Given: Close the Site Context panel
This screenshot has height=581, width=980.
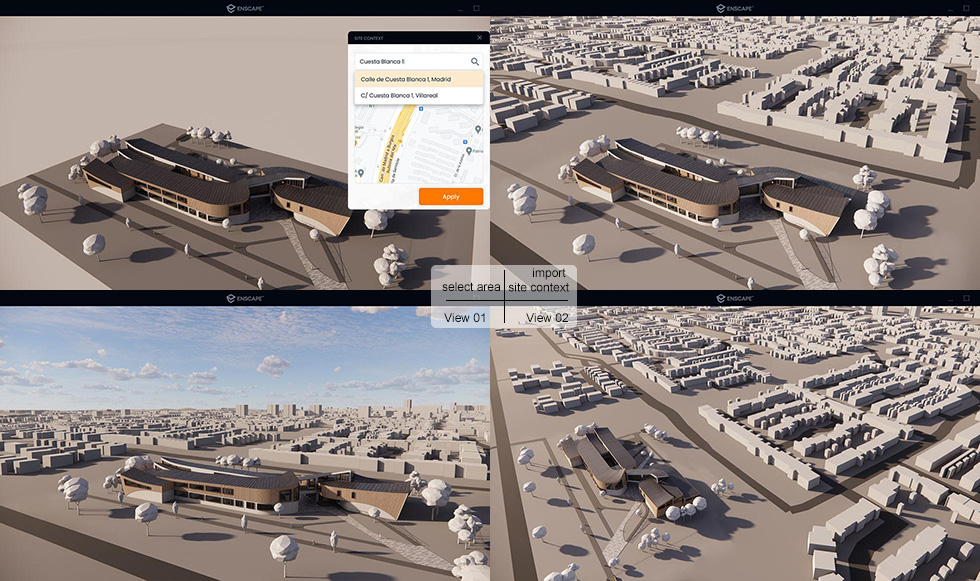Looking at the screenshot, I should pos(478,37).
